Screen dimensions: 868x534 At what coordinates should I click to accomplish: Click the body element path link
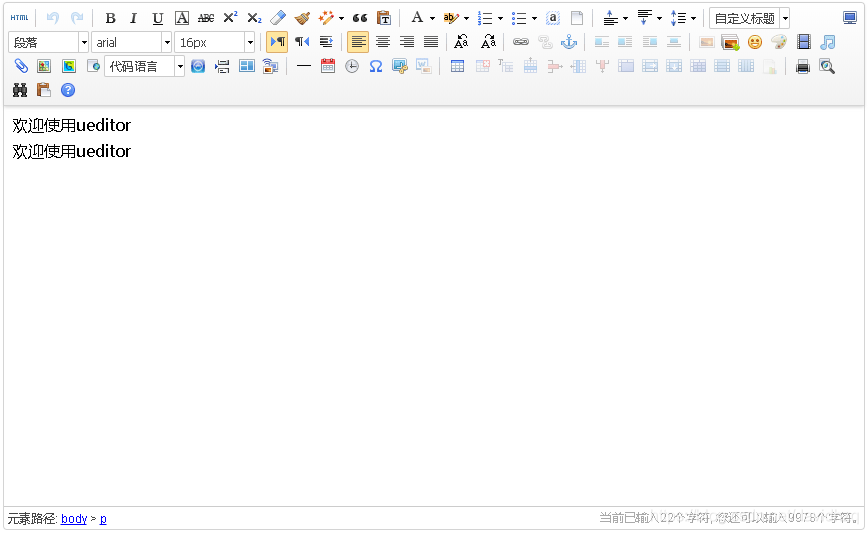[74, 519]
